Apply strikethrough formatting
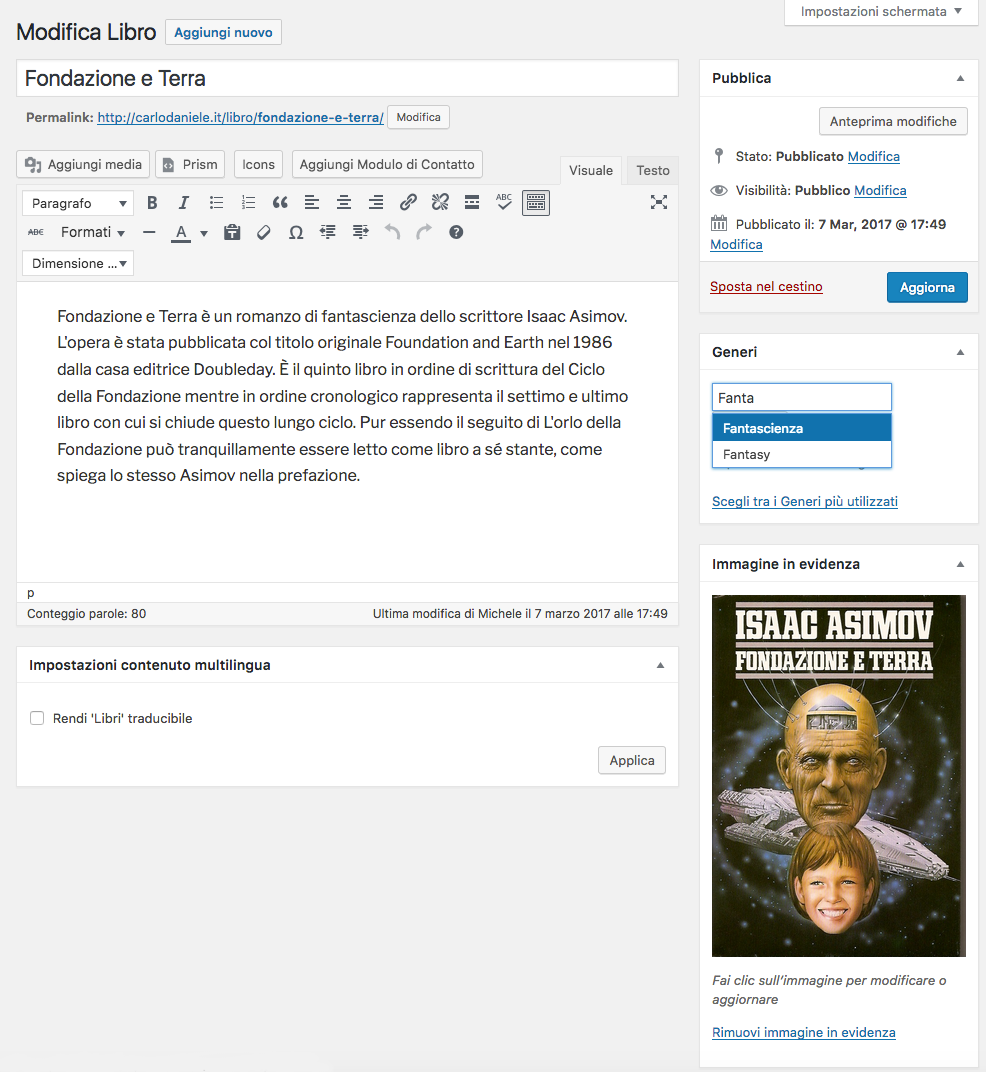This screenshot has height=1072, width=986. tap(36, 232)
